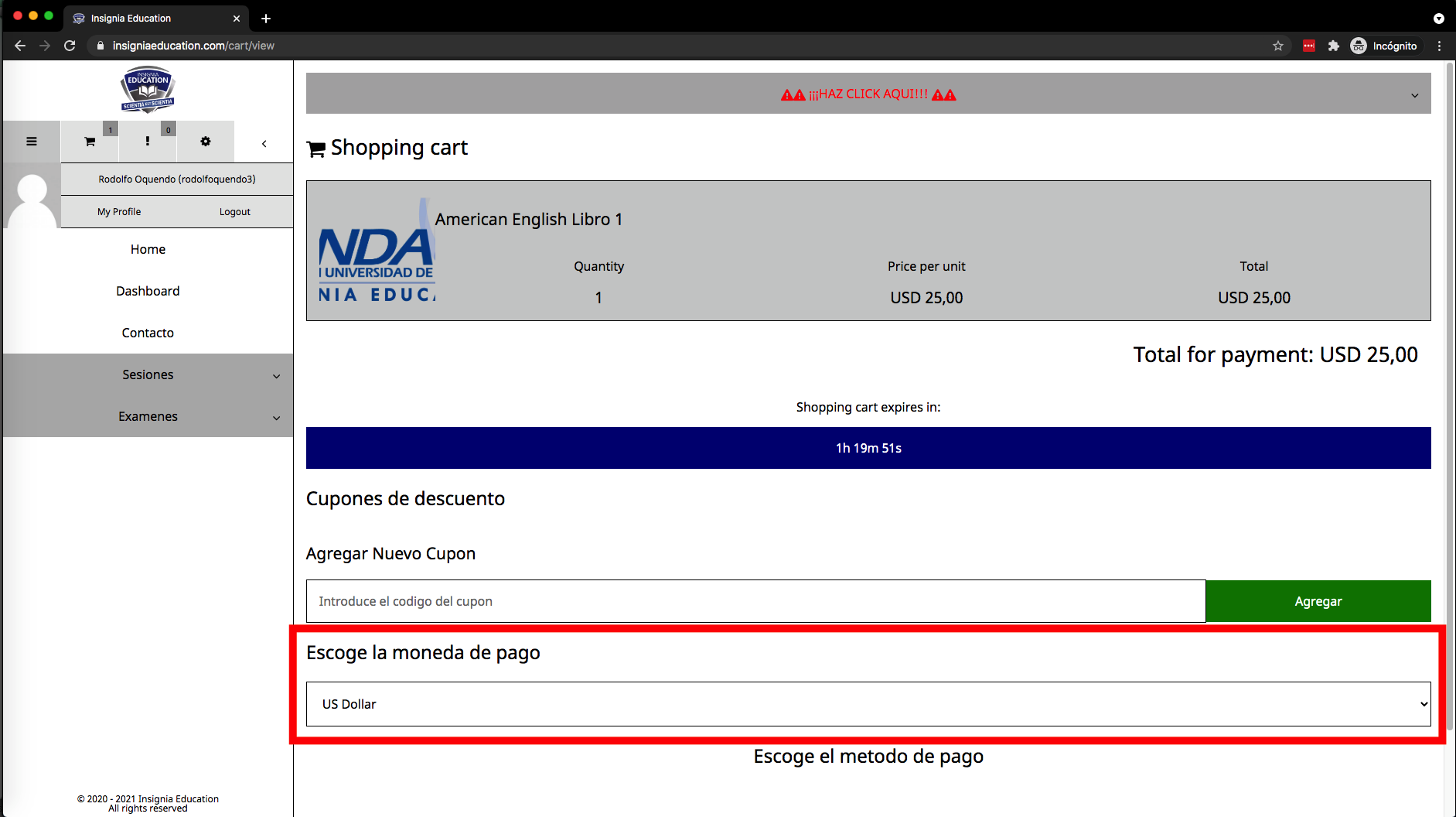Reload the page with the refresh icon
The width and height of the screenshot is (1456, 817).
click(x=70, y=46)
